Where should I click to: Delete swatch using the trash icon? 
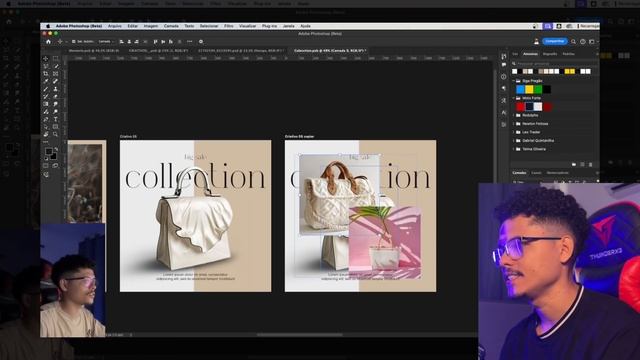click(590, 164)
